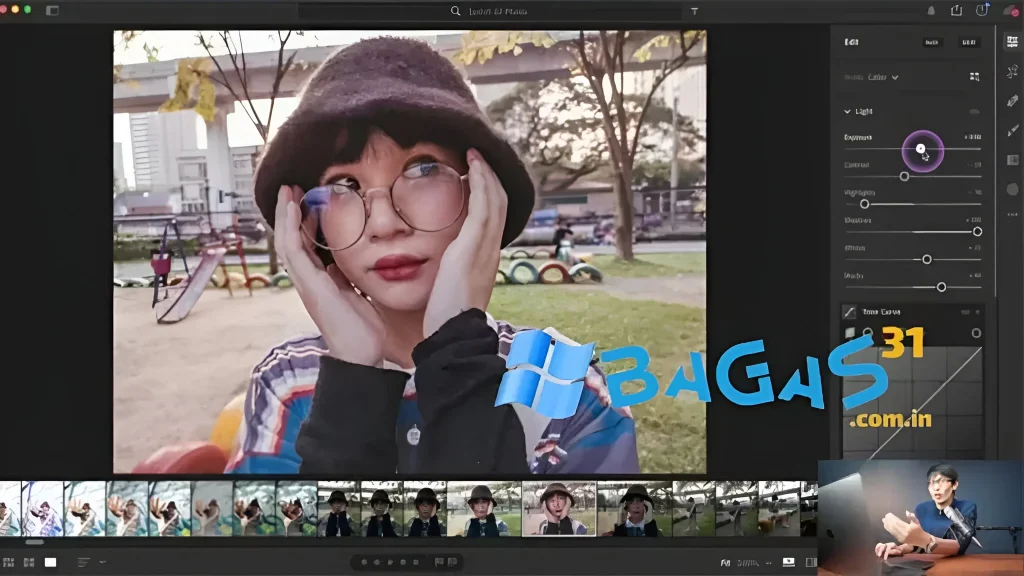The width and height of the screenshot is (1024, 576).
Task: Click the Exposure numeric value field
Action: click(x=972, y=137)
